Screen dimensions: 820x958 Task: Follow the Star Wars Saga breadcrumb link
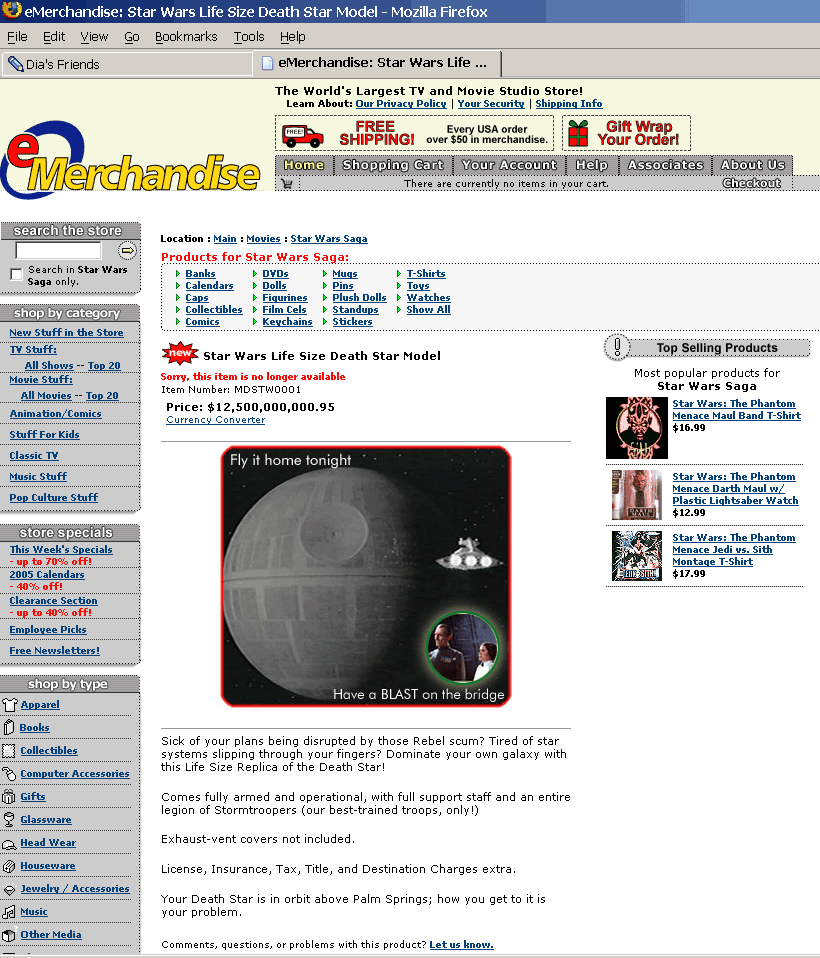[329, 239]
